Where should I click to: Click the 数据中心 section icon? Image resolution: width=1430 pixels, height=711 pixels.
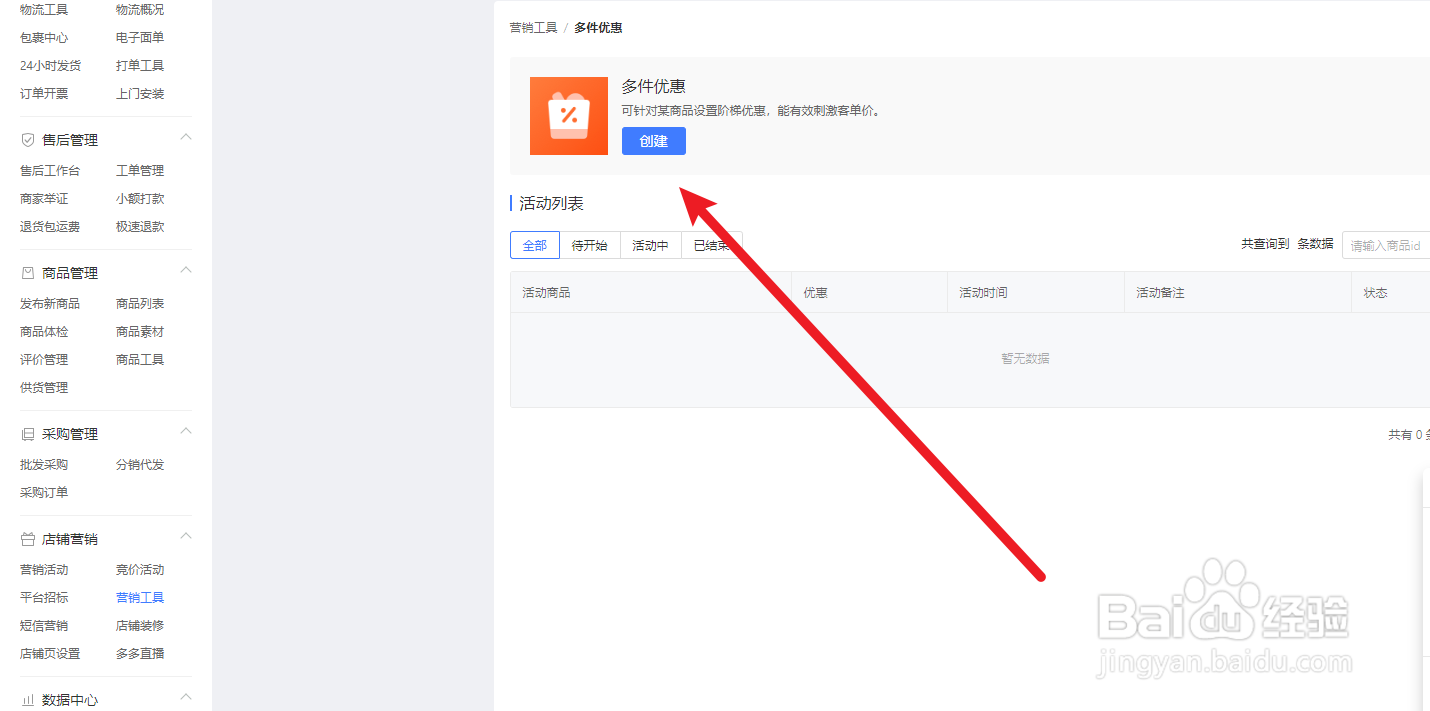pos(27,700)
